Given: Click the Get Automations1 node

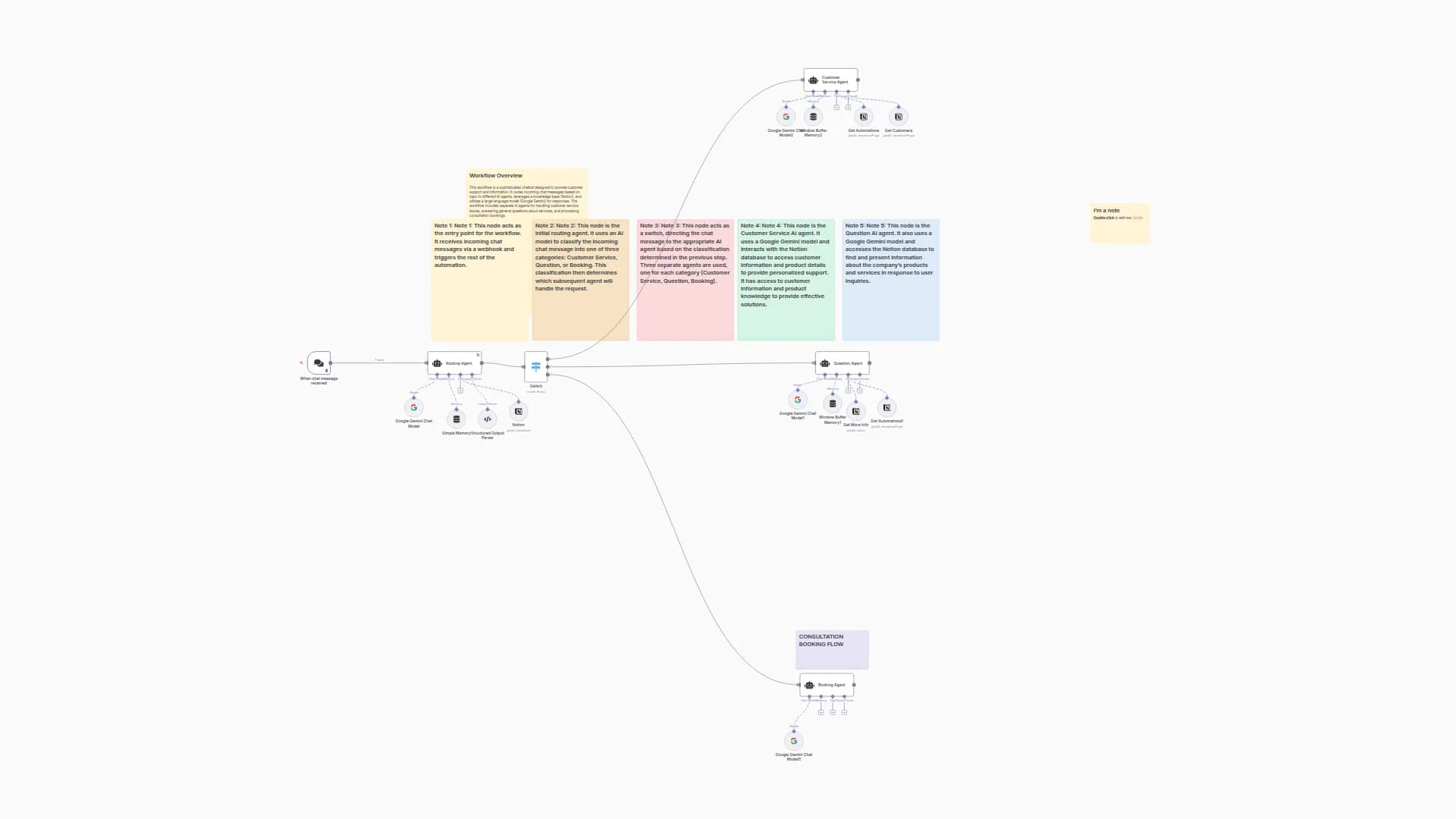Looking at the screenshot, I should coord(886,408).
